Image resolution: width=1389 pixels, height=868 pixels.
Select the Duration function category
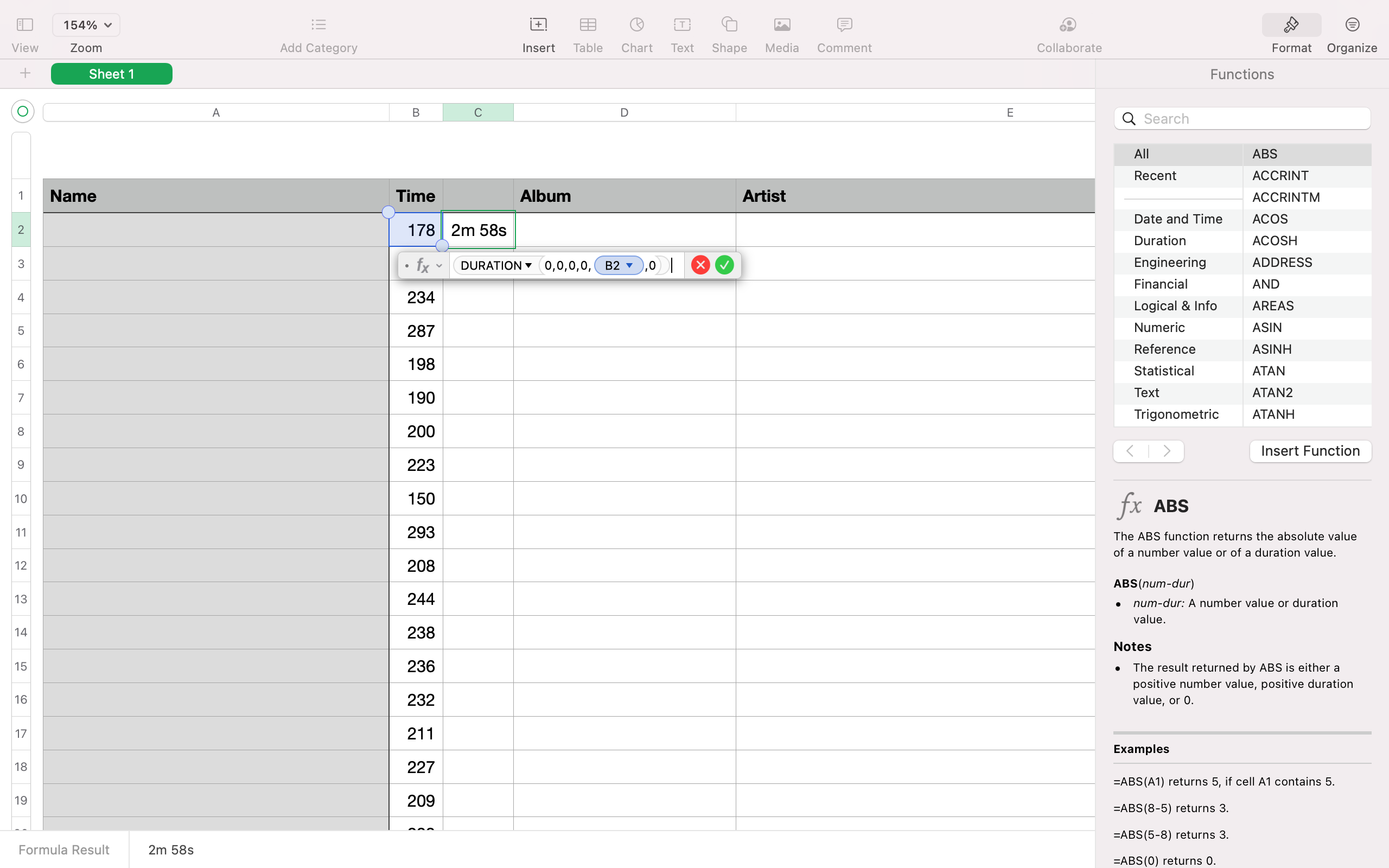click(1159, 240)
